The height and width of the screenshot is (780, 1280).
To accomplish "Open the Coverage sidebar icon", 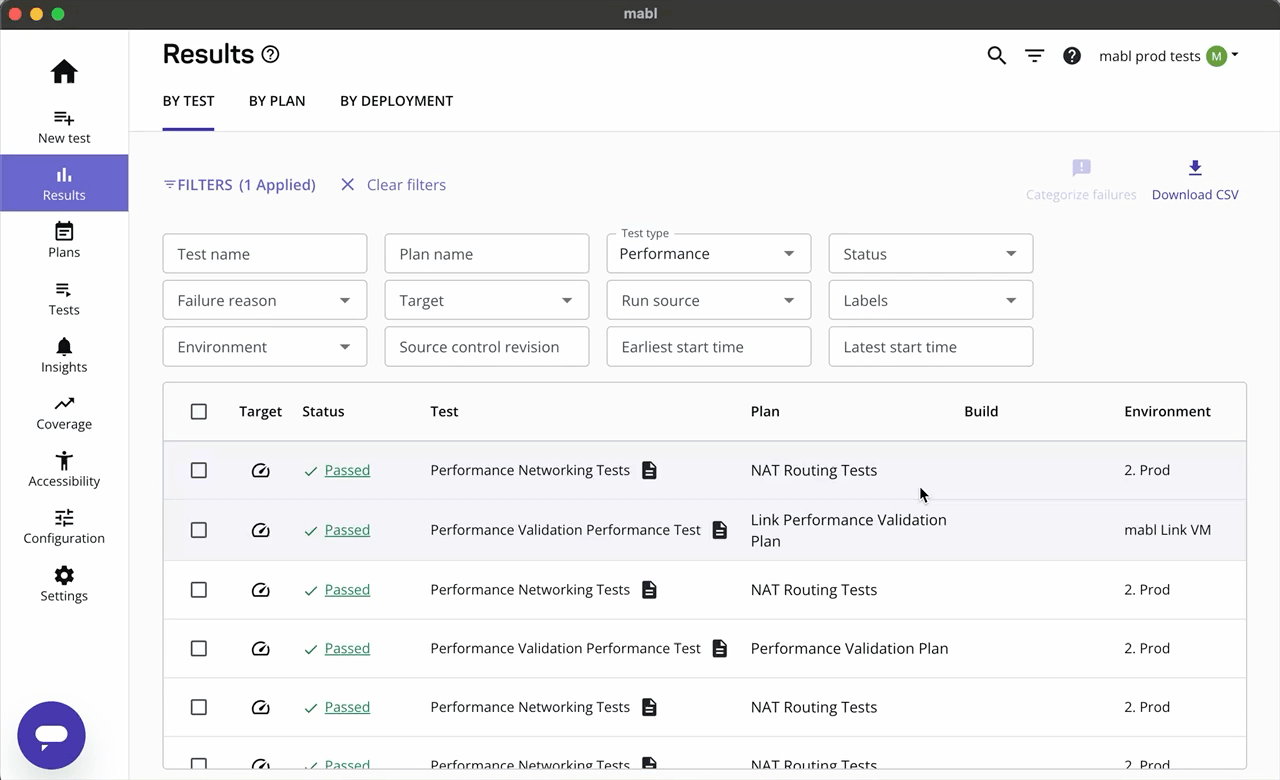I will pos(64,412).
